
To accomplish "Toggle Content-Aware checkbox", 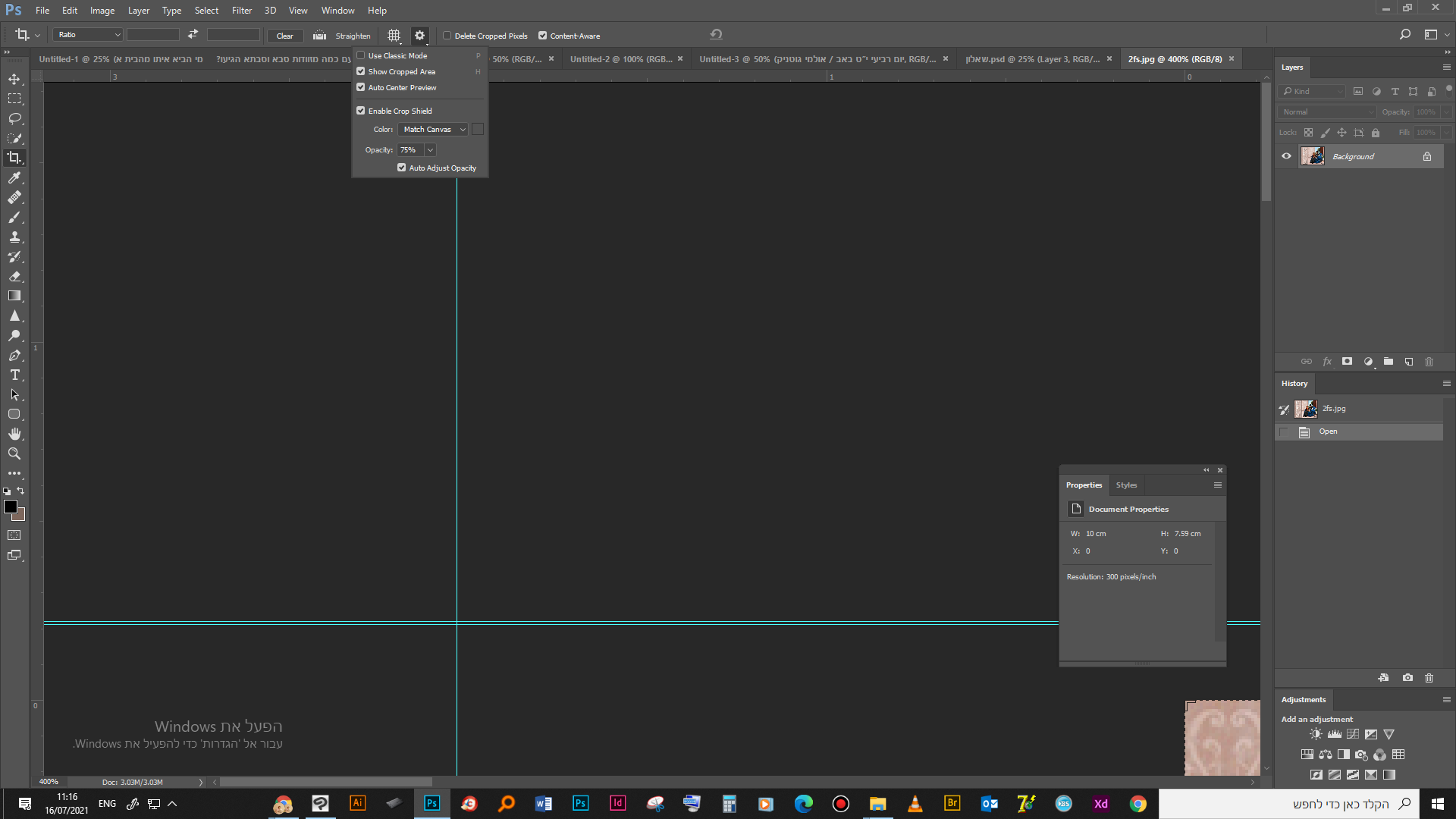I will pos(542,36).
